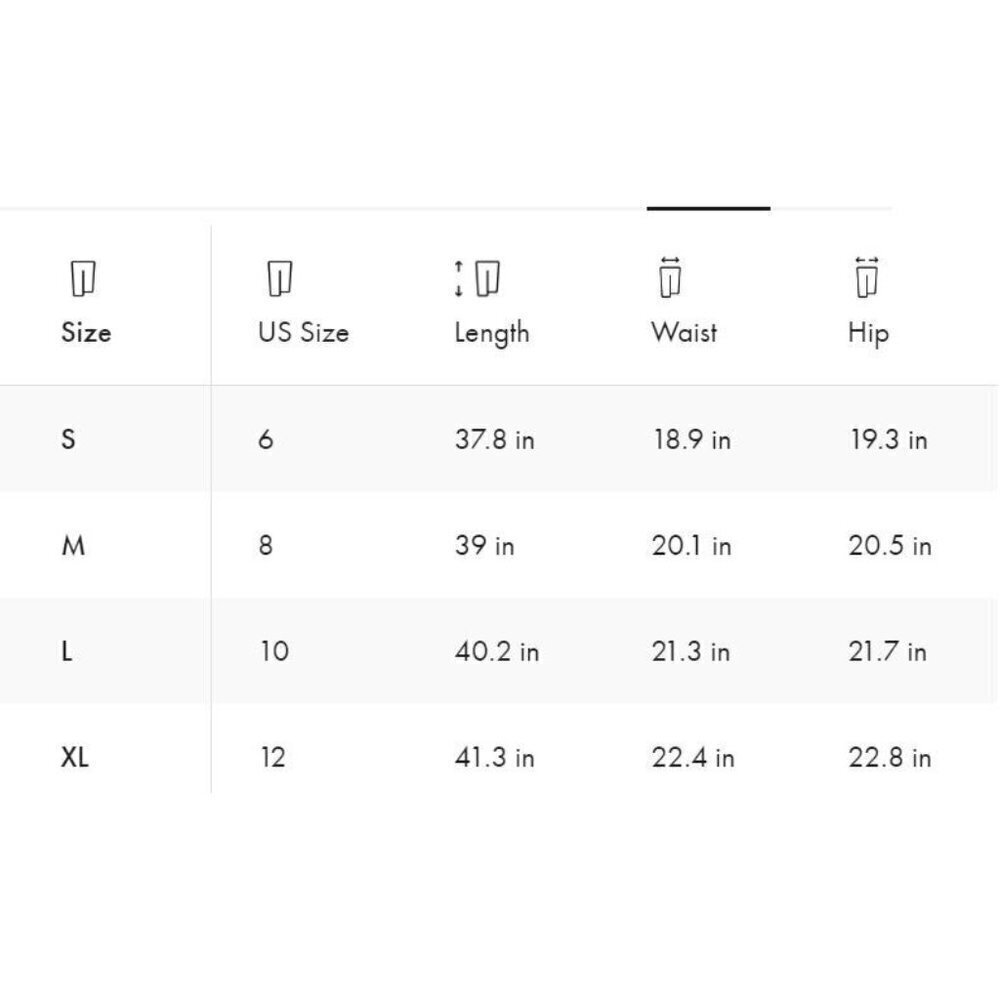The image size is (1000, 1000).
Task: Click the length measurement icon
Action: pyautogui.click(x=477, y=279)
